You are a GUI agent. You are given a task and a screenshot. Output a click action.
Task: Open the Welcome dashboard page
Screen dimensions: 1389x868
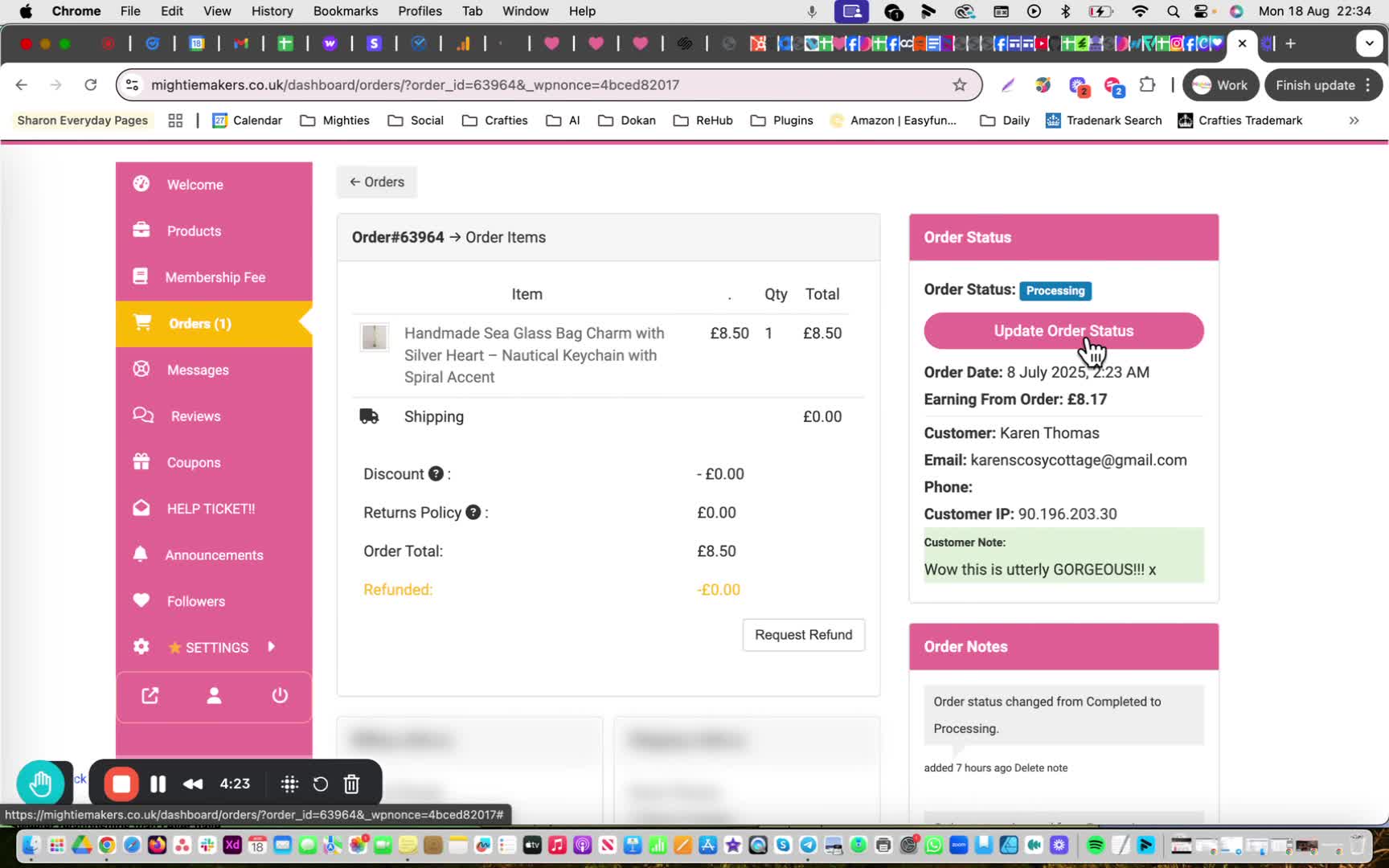tap(195, 184)
